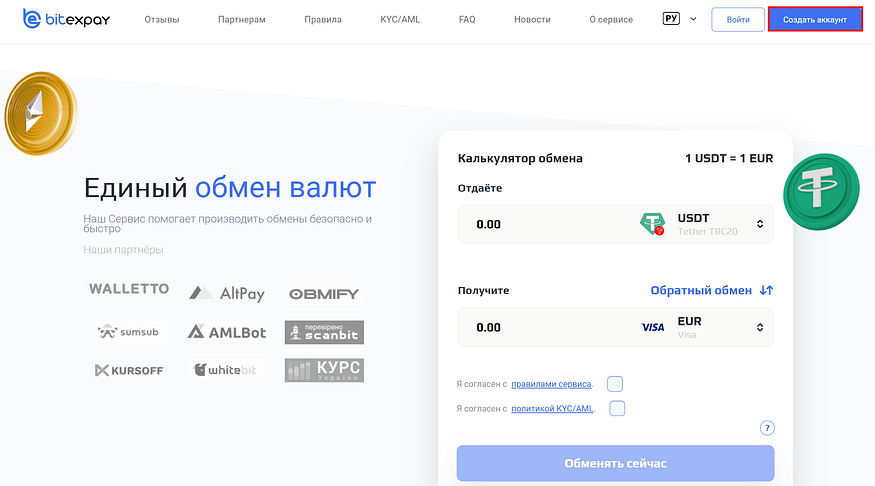The image size is (875, 486).
Task: Click the KURSOFF partner logo
Action: pyautogui.click(x=129, y=370)
